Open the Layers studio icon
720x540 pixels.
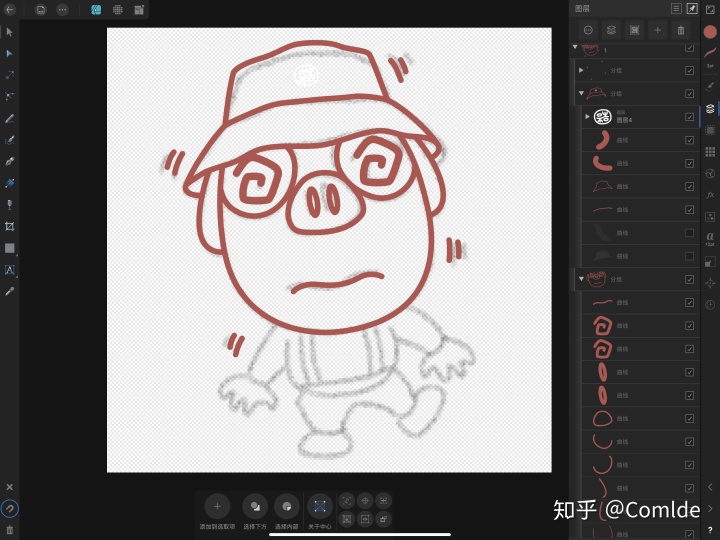(710, 108)
